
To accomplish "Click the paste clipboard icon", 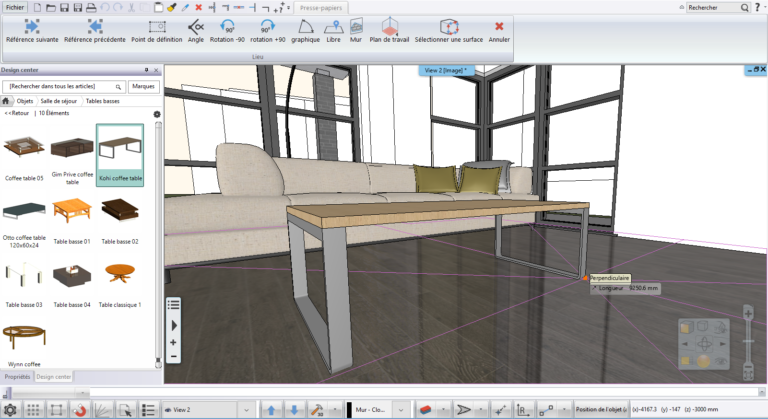I will pos(158,7).
